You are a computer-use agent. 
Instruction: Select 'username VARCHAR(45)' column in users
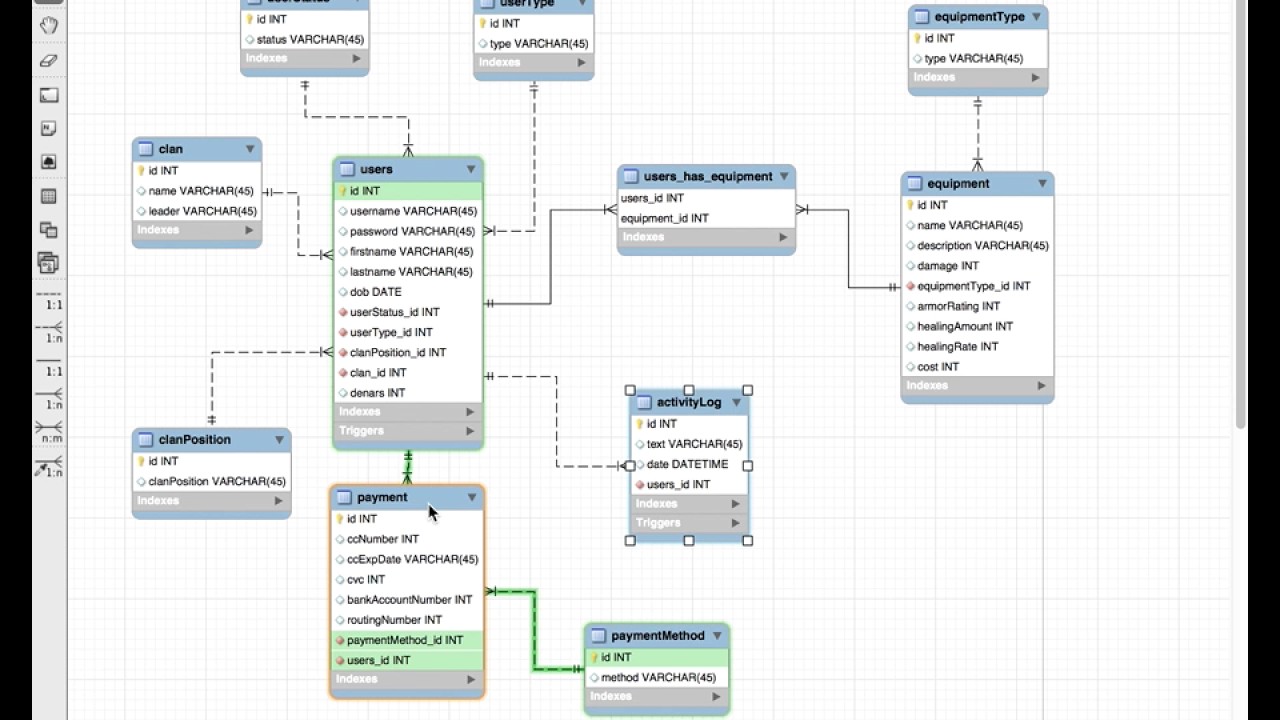pyautogui.click(x=408, y=211)
